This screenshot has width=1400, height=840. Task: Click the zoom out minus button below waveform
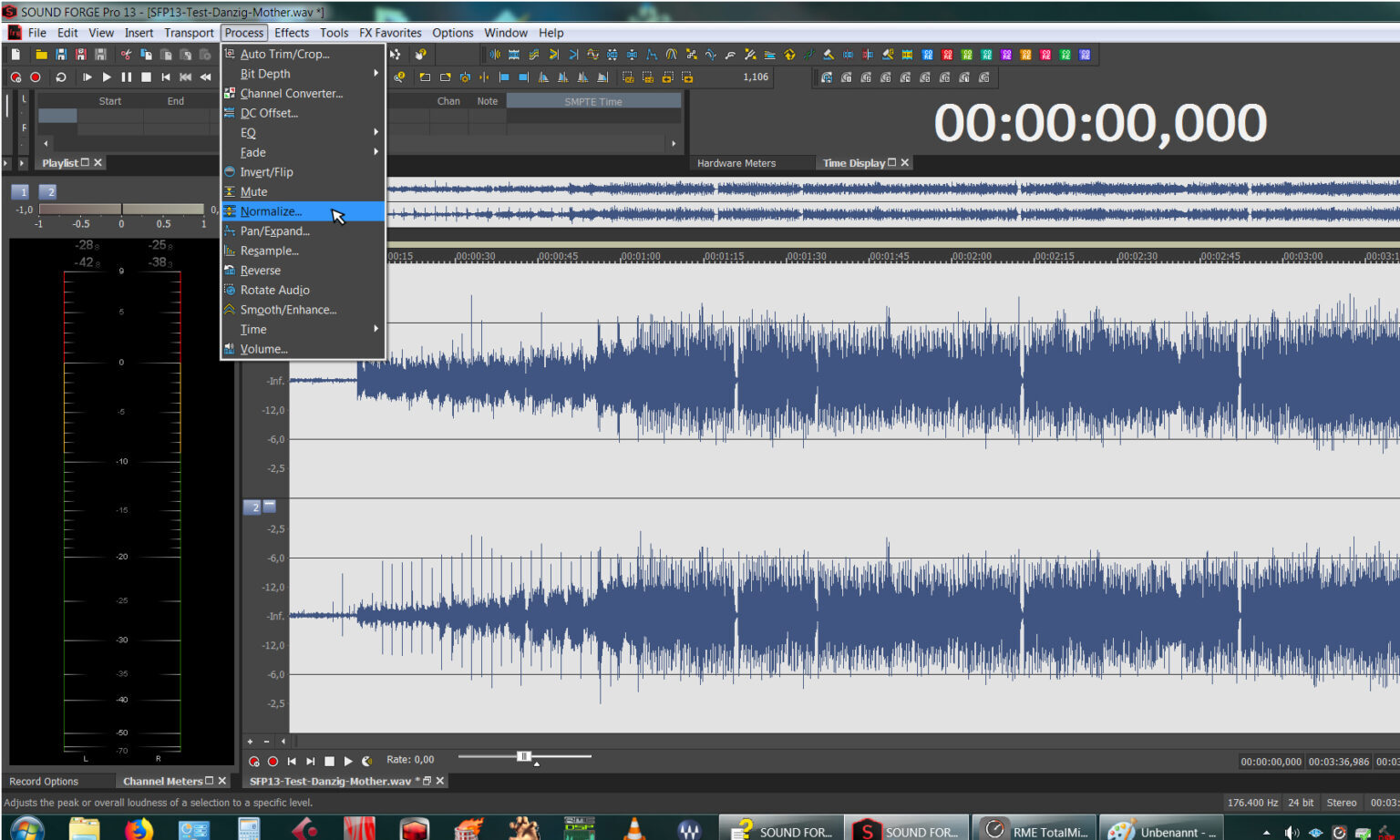click(266, 742)
